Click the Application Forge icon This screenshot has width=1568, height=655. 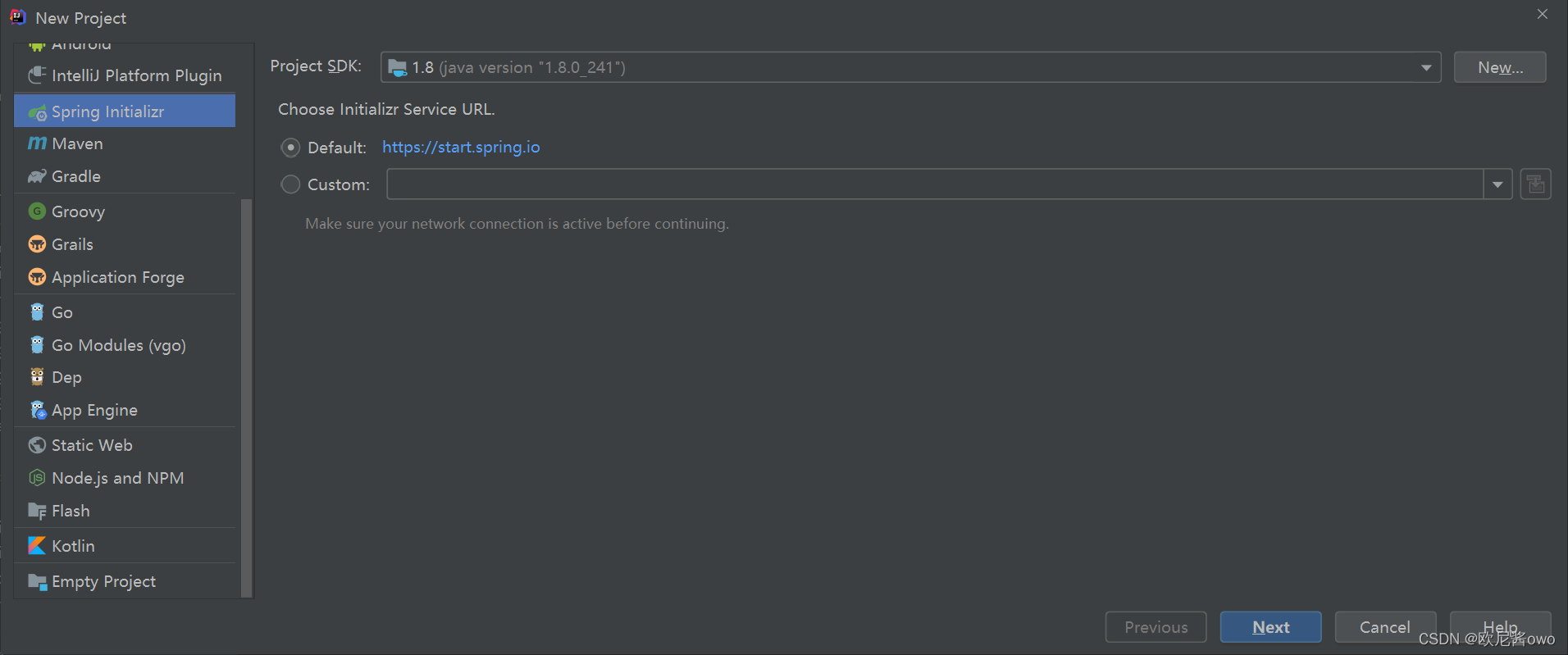tap(37, 277)
